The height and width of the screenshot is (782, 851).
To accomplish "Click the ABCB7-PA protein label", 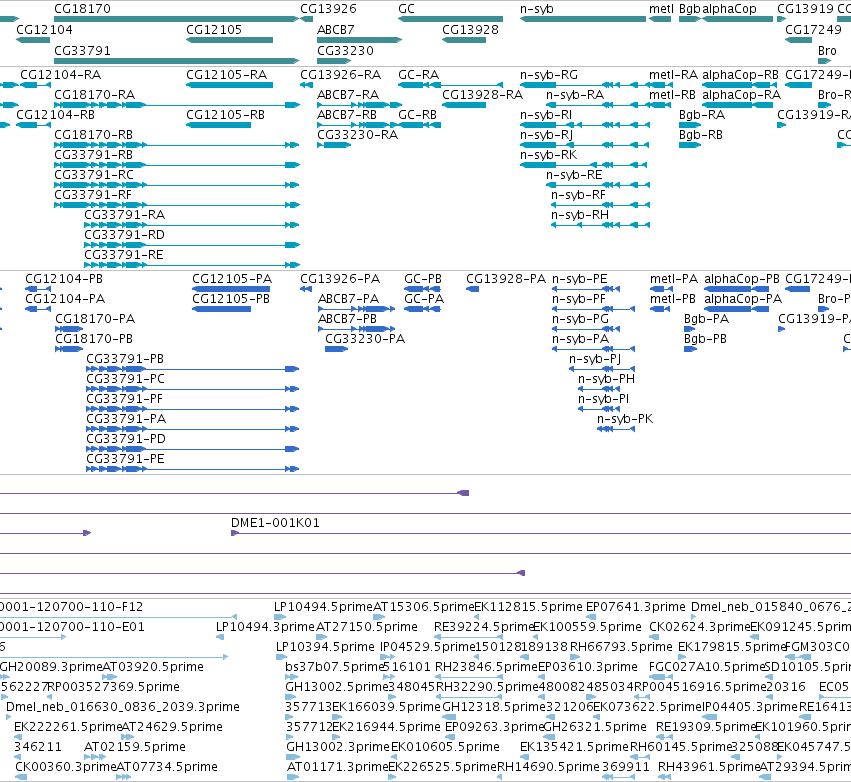I will [348, 299].
